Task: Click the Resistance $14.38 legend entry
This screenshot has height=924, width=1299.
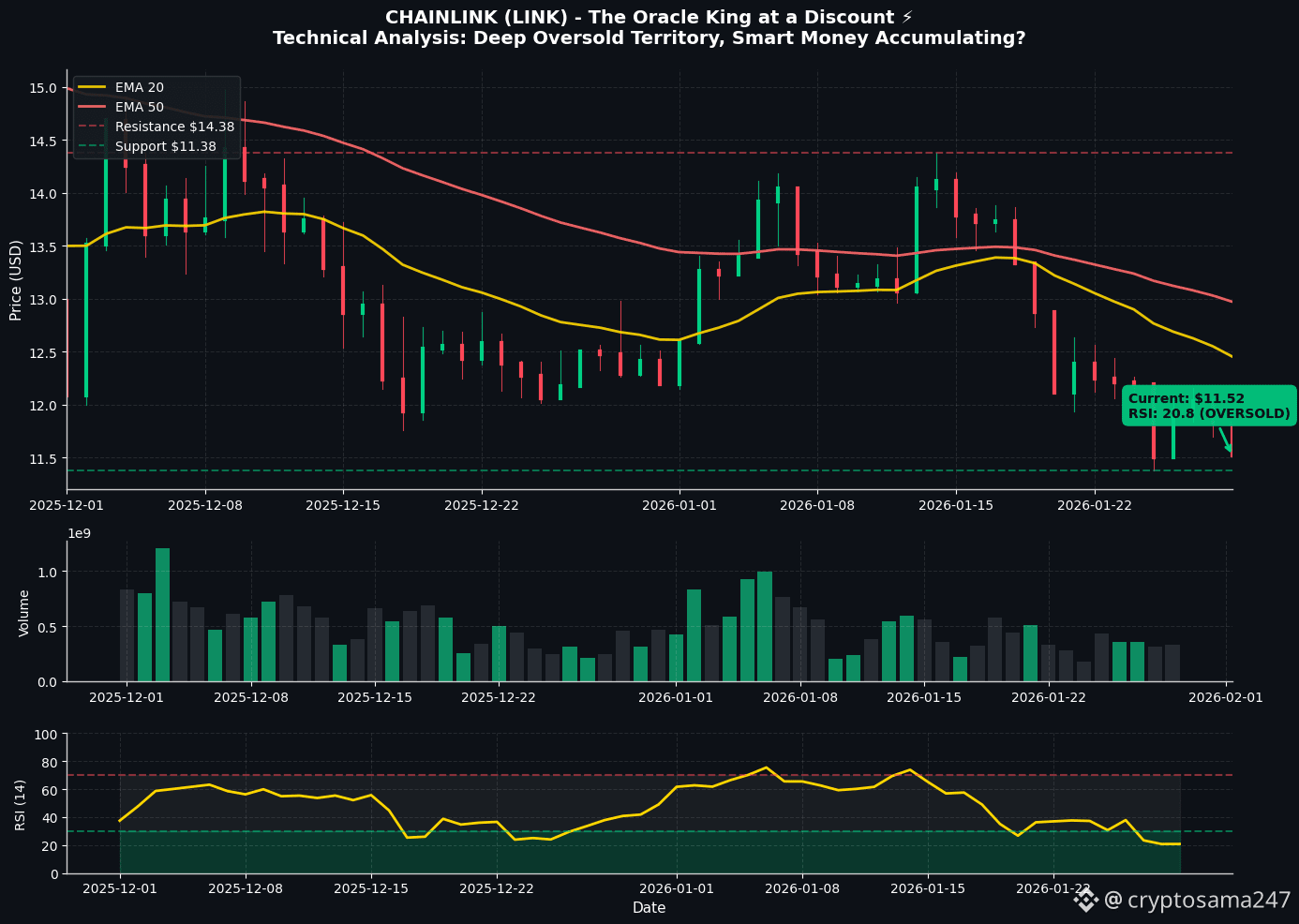Action: click(x=156, y=127)
